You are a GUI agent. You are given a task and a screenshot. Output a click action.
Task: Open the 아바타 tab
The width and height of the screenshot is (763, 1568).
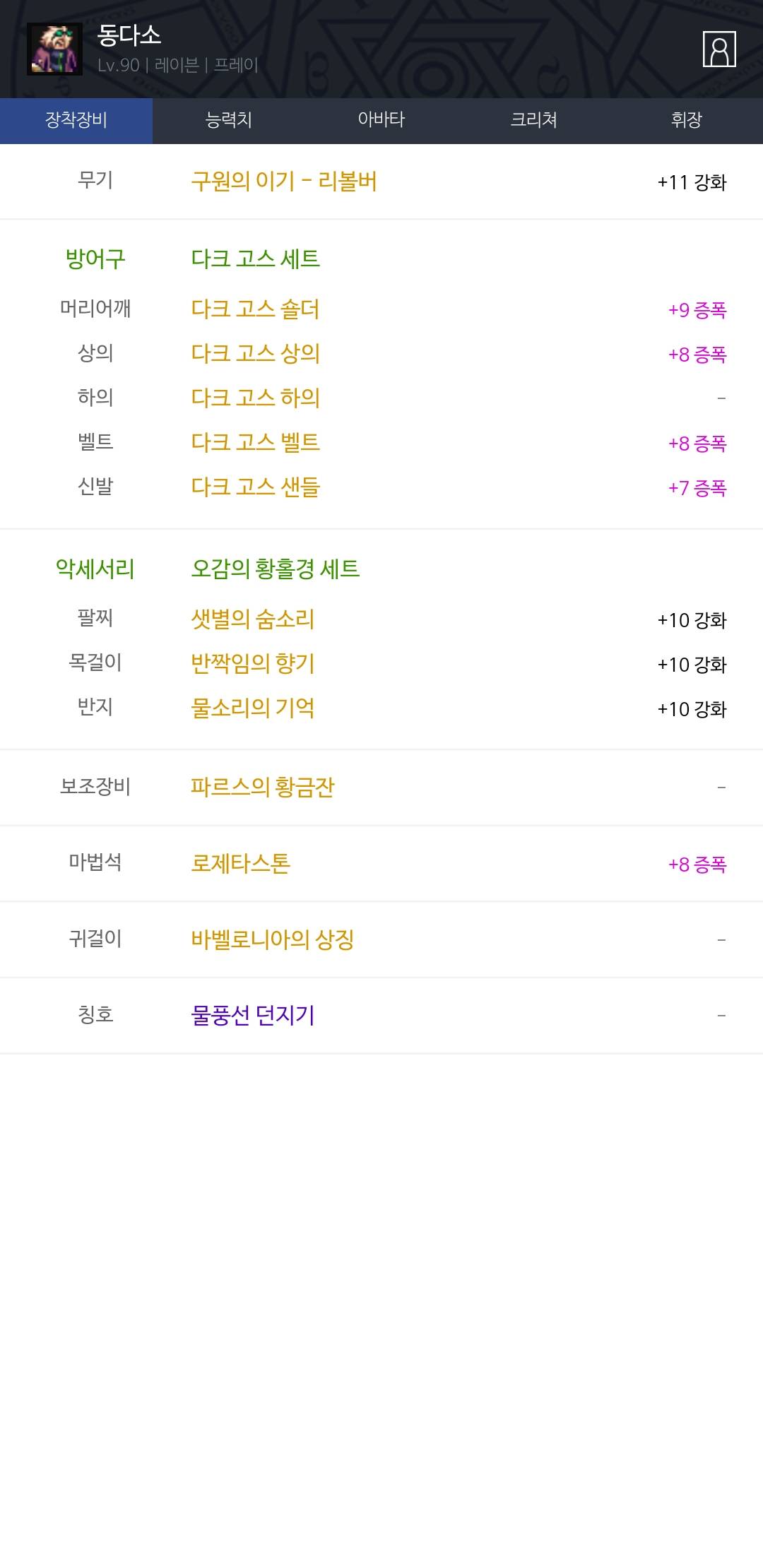coord(381,120)
